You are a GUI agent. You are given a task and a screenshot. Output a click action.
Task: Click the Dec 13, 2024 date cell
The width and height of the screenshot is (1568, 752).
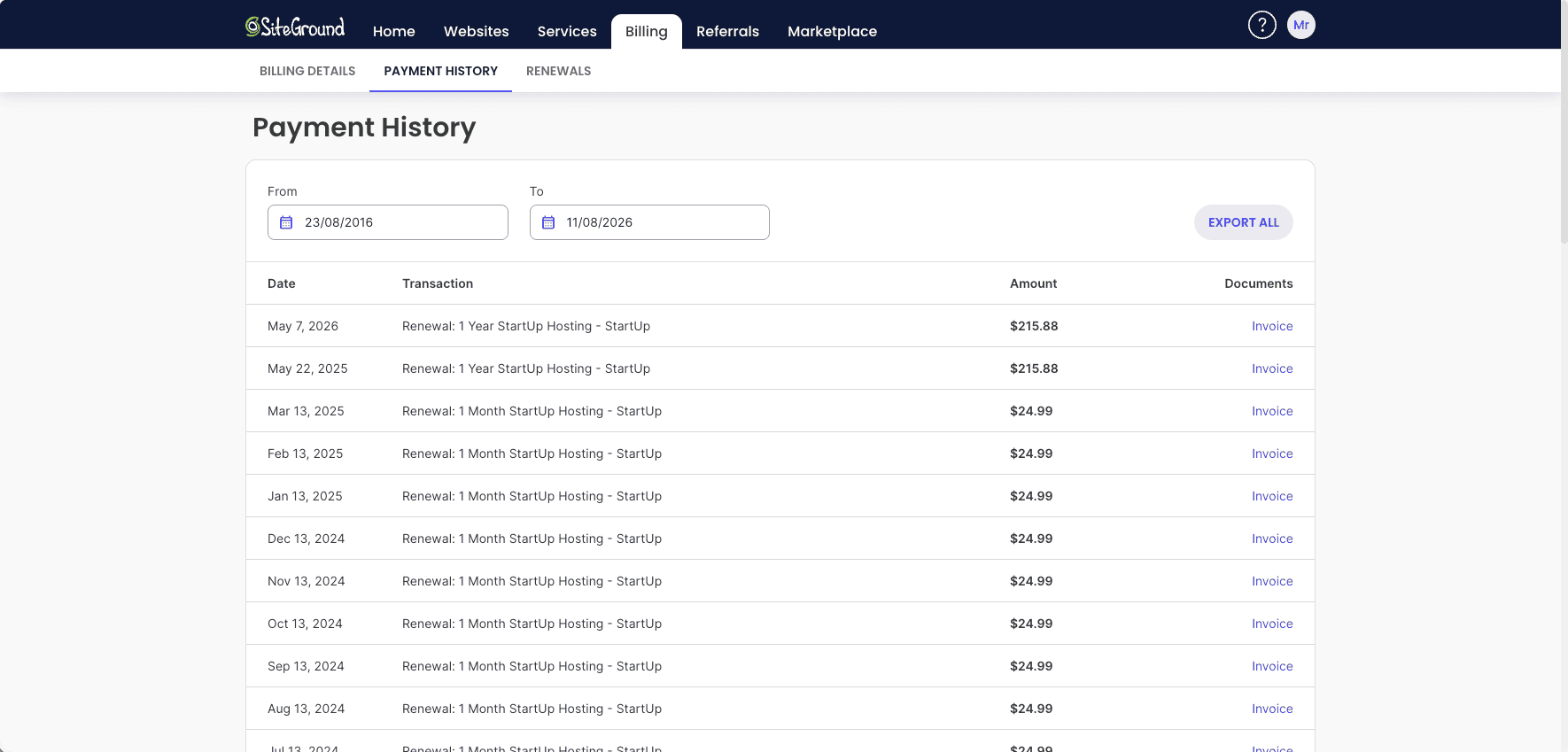[306, 539]
